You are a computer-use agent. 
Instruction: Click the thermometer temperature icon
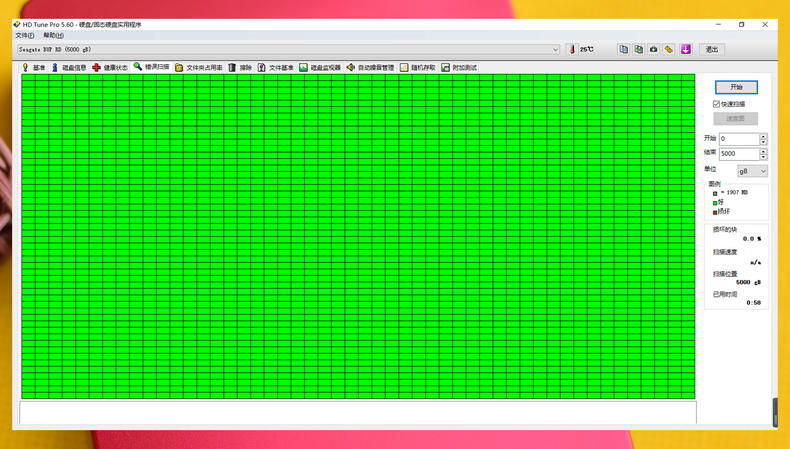pyautogui.click(x=572, y=49)
